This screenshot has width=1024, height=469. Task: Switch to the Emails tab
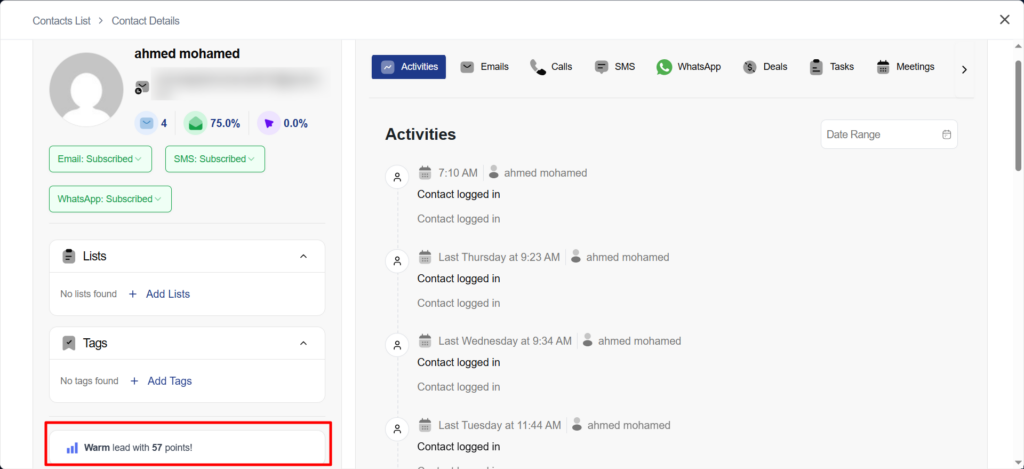tap(485, 67)
